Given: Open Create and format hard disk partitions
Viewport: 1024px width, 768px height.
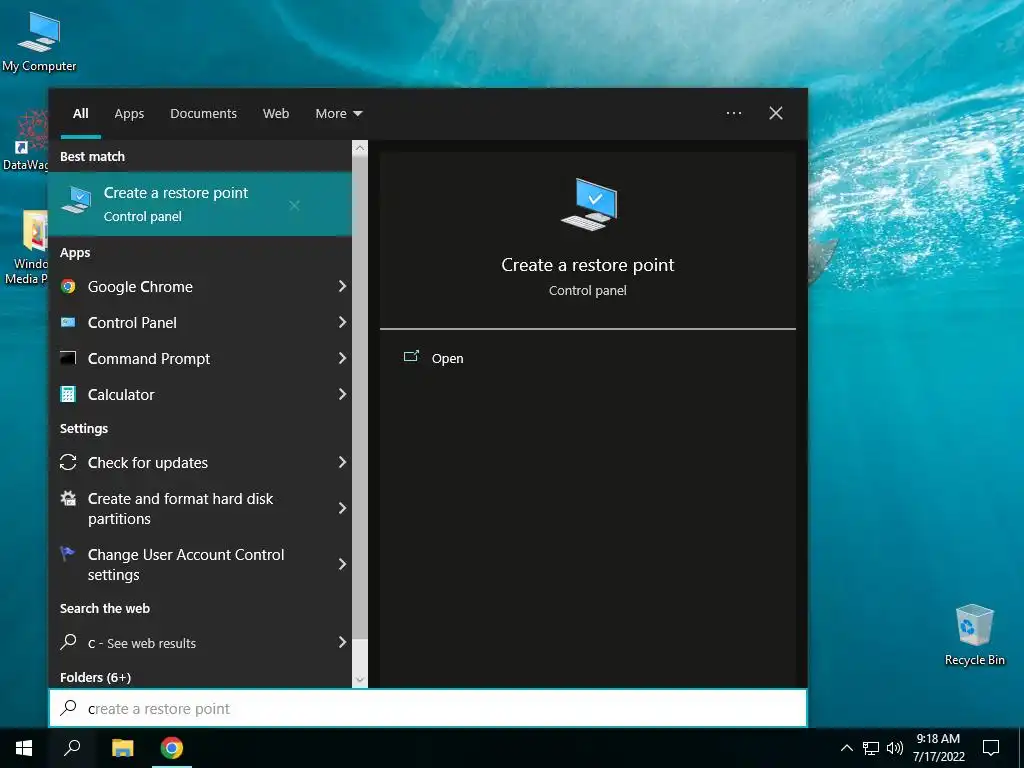Looking at the screenshot, I should (200, 508).
